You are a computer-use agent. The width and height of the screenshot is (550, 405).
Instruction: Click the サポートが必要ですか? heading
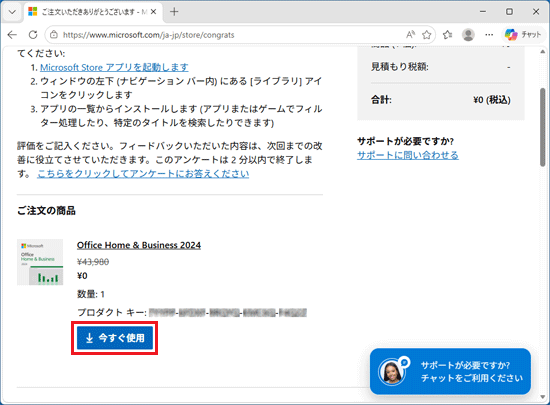[405, 141]
